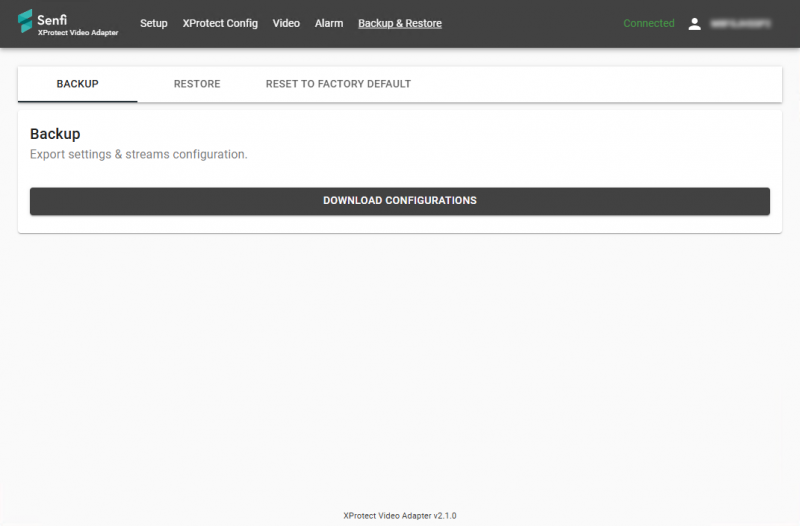Open the Video section
Image resolution: width=800 pixels, height=526 pixels.
(286, 23)
